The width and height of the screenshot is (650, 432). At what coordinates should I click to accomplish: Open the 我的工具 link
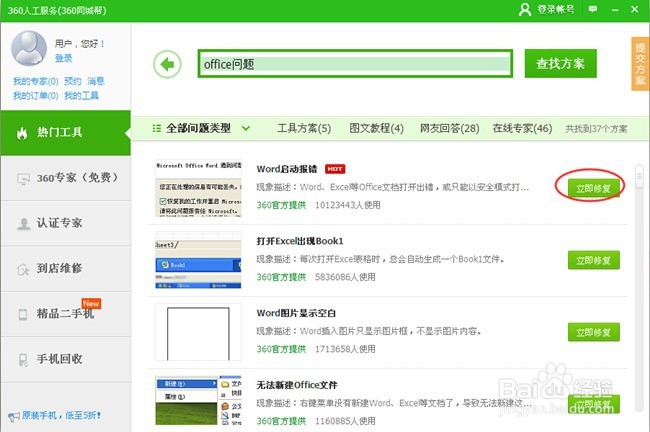(81, 96)
